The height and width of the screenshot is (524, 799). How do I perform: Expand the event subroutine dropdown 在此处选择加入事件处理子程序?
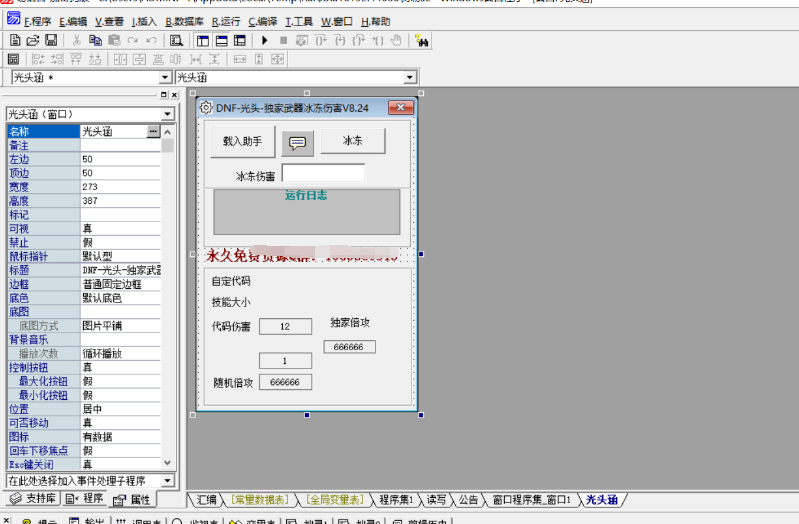[x=167, y=481]
